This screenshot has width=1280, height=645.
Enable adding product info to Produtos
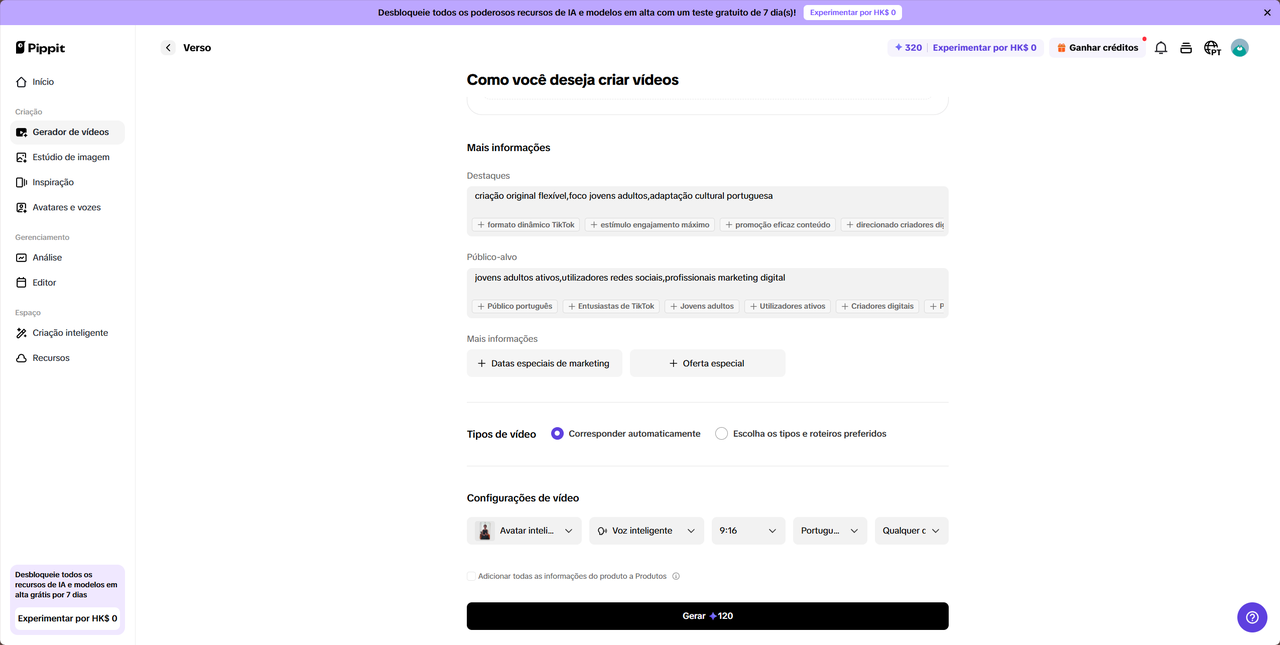pyautogui.click(x=471, y=576)
